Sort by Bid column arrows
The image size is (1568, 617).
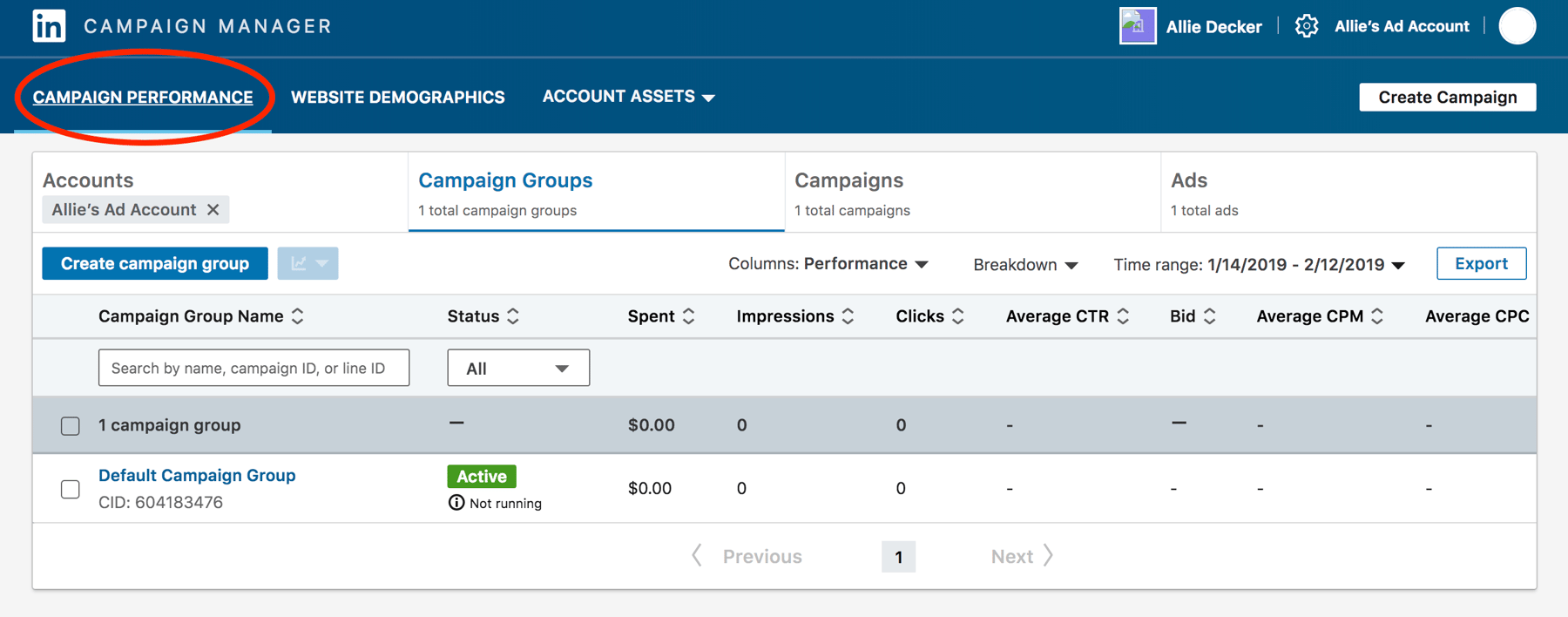1209,316
